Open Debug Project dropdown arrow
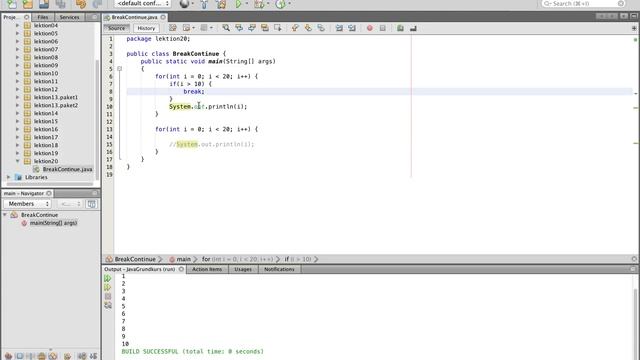The image size is (640, 360). [x=268, y=4]
